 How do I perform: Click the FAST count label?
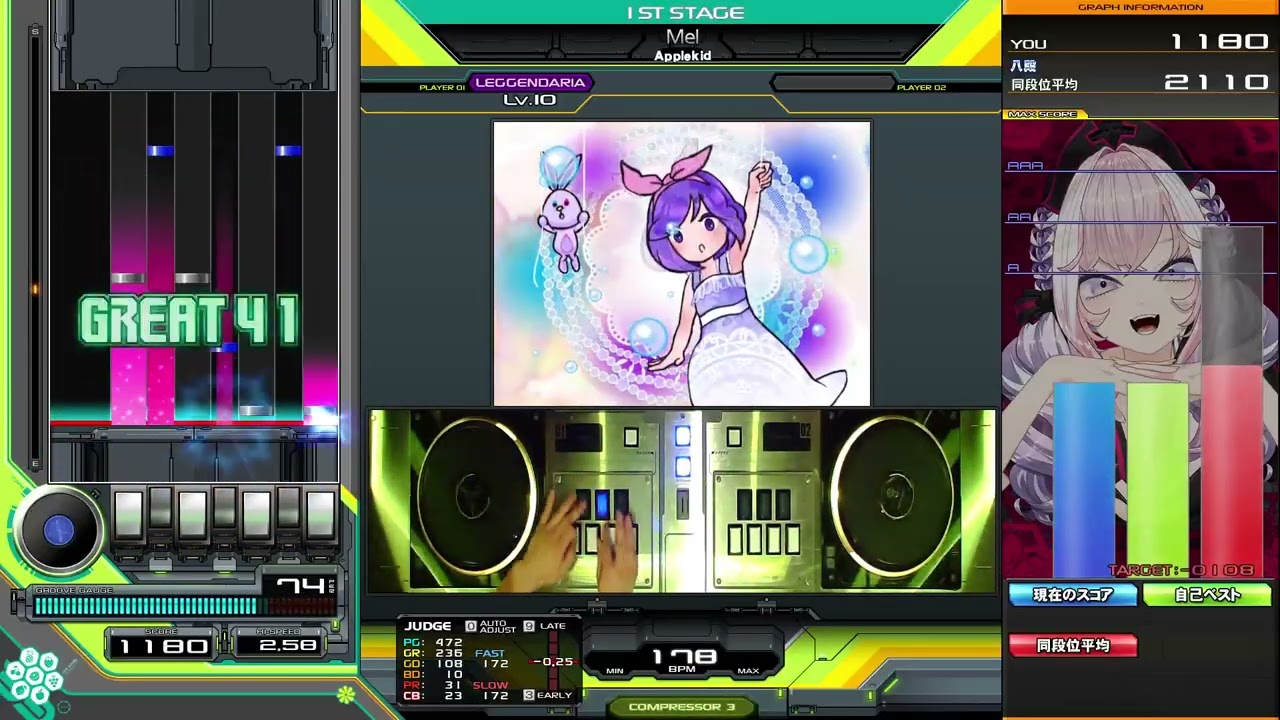(490, 654)
